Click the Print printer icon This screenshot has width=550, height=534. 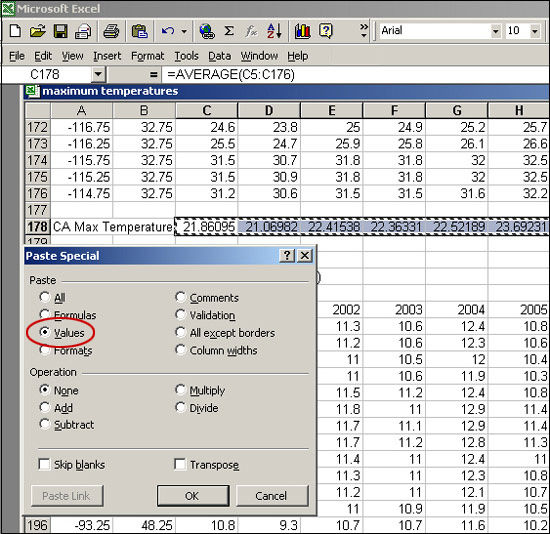(111, 31)
